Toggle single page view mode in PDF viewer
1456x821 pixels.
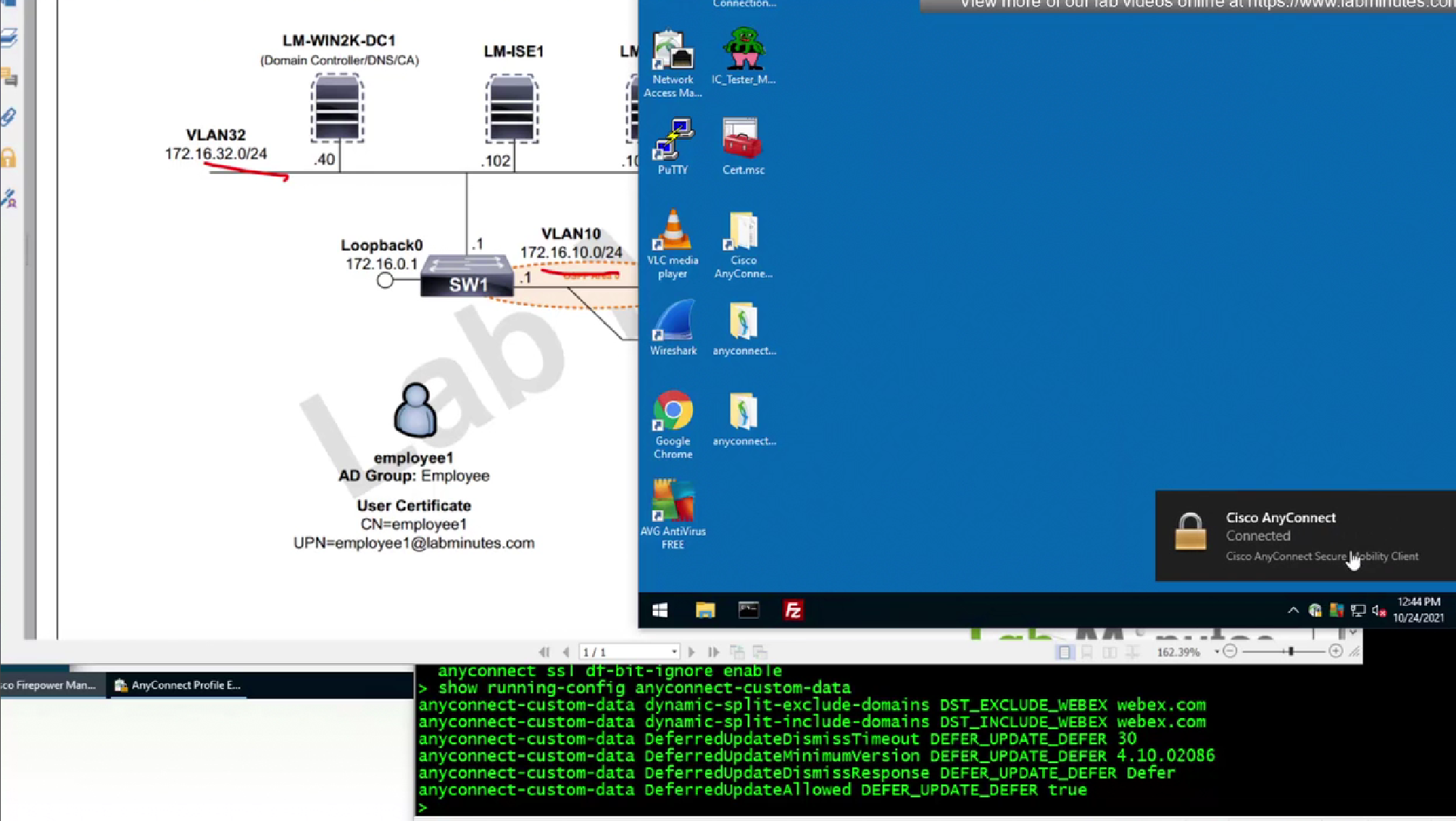[x=1064, y=652]
